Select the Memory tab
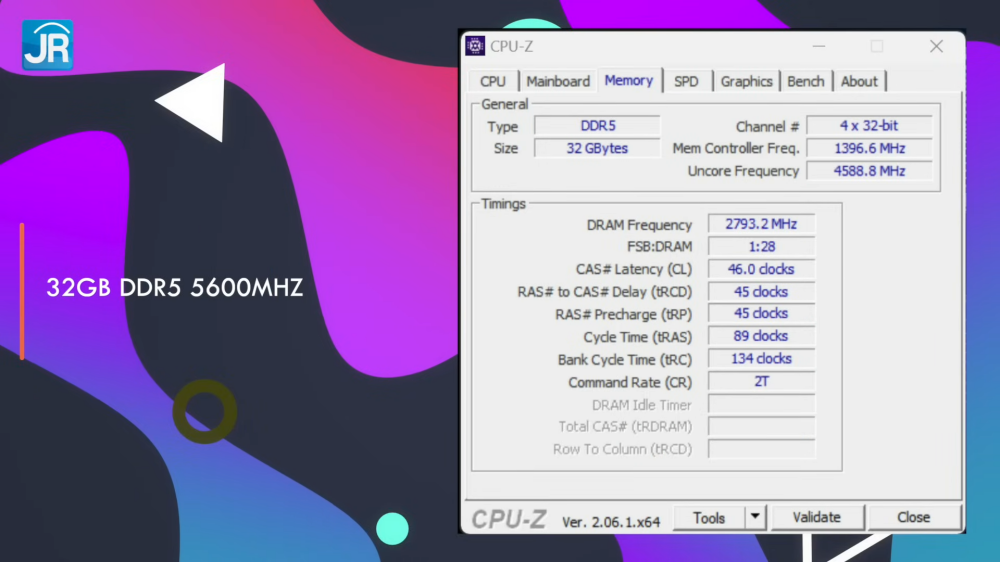 coord(628,80)
